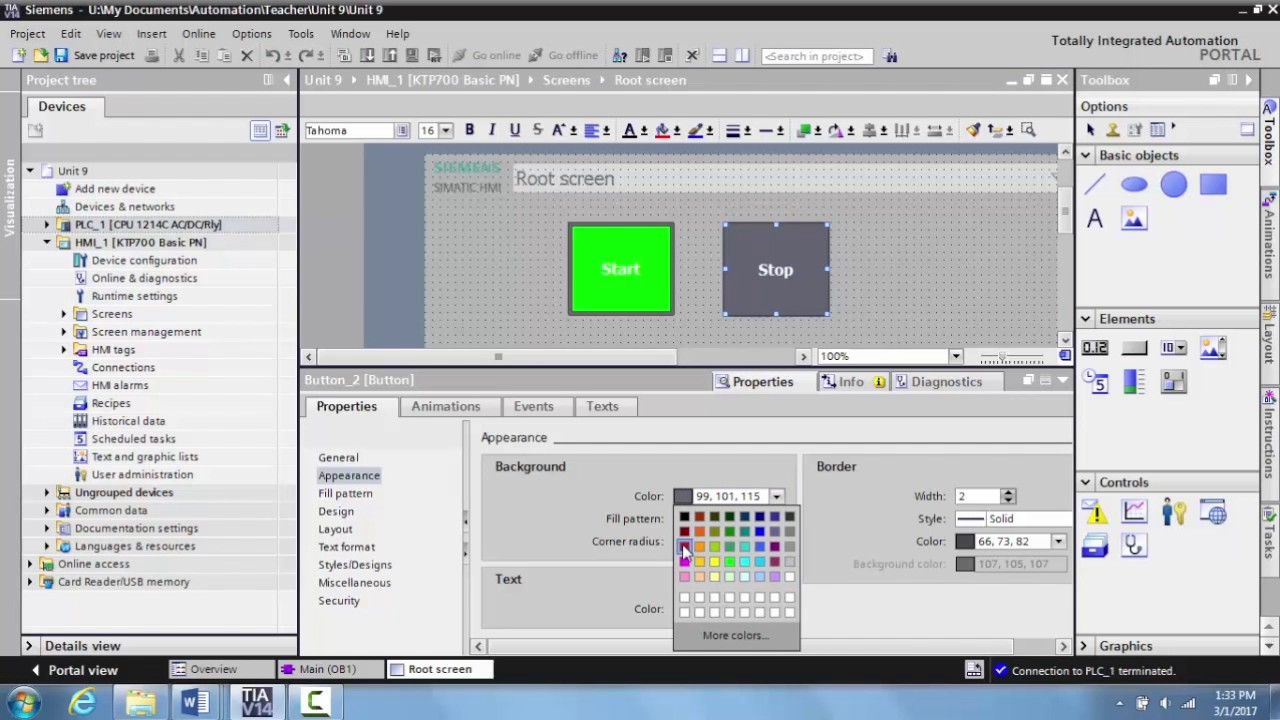
Task: Pick the black swatch in color palette
Action: point(684,517)
